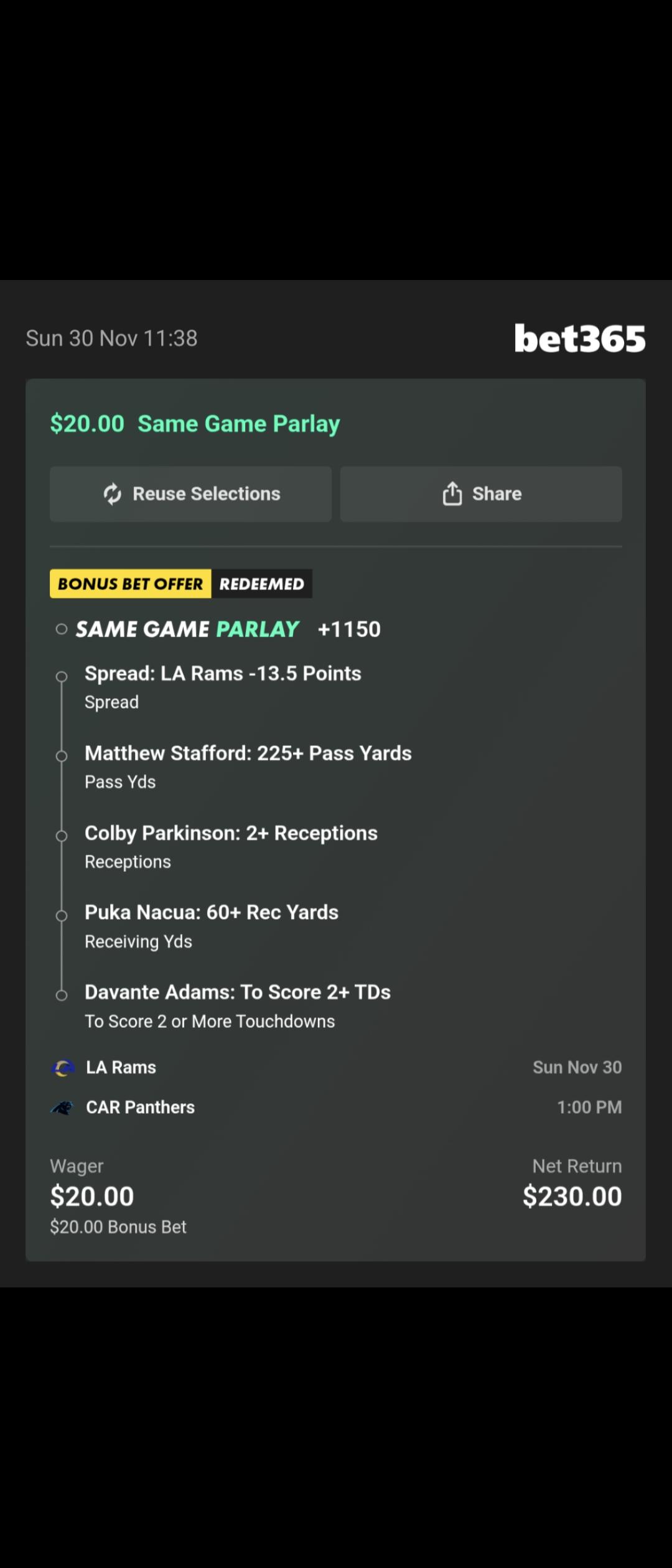Tap the $20.00 Wager amount

pos(92,1197)
